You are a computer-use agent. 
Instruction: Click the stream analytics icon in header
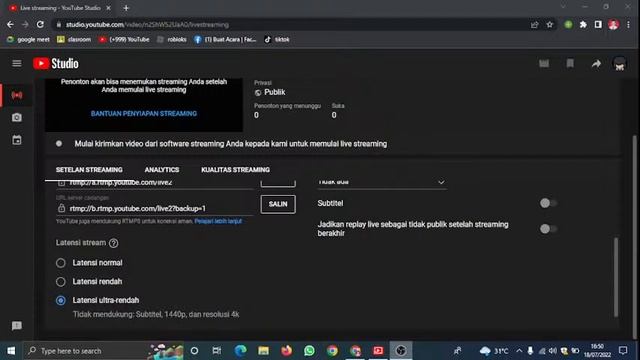point(544,64)
